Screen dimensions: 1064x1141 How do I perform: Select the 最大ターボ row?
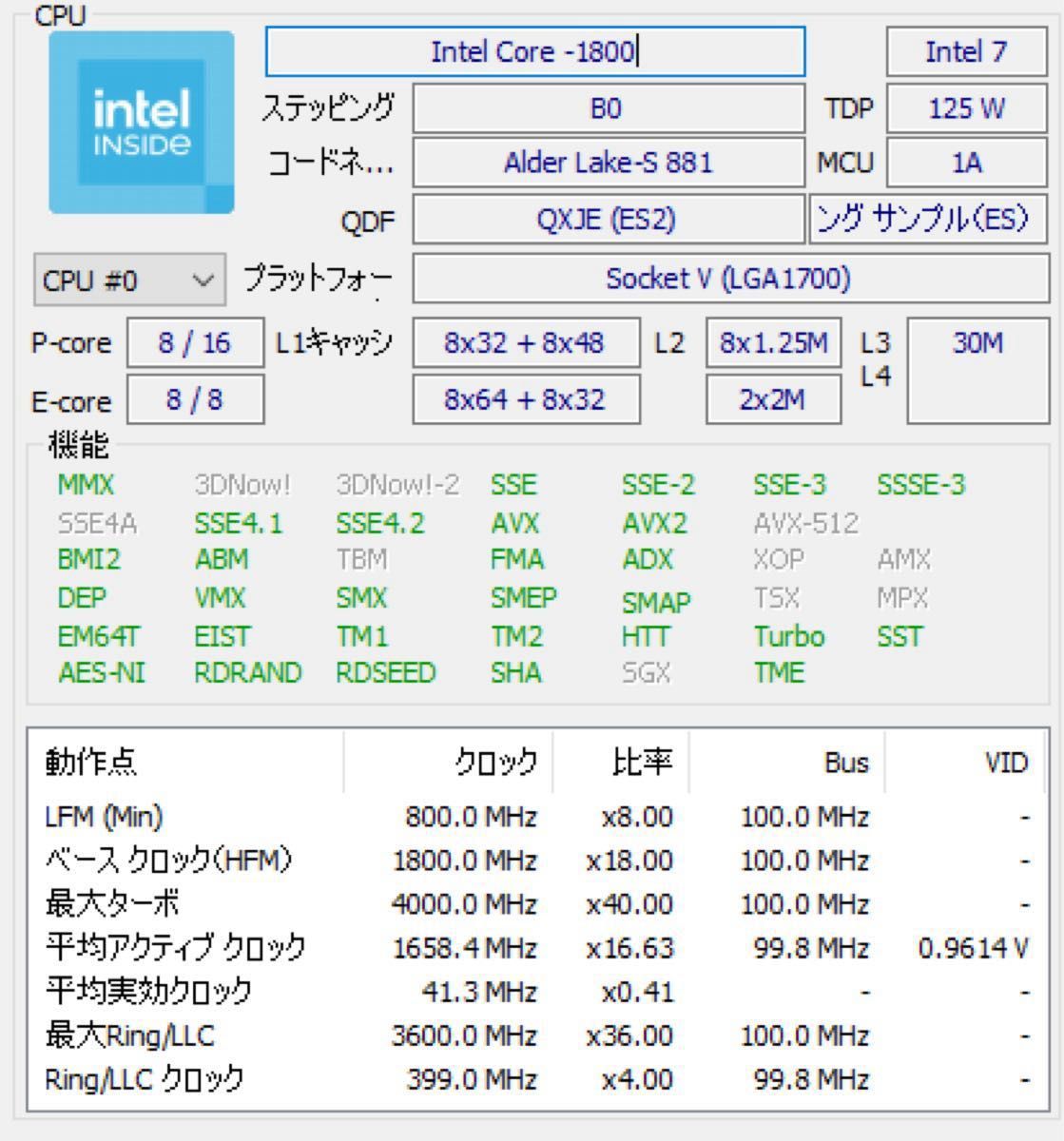click(x=537, y=904)
